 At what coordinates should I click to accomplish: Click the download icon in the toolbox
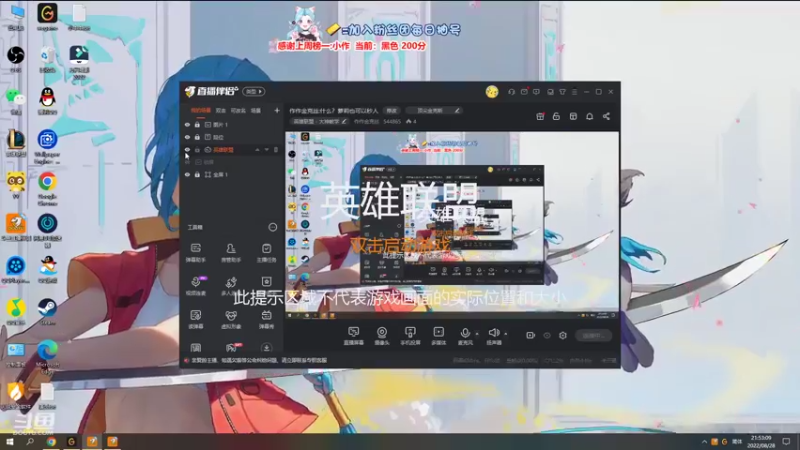click(266, 348)
